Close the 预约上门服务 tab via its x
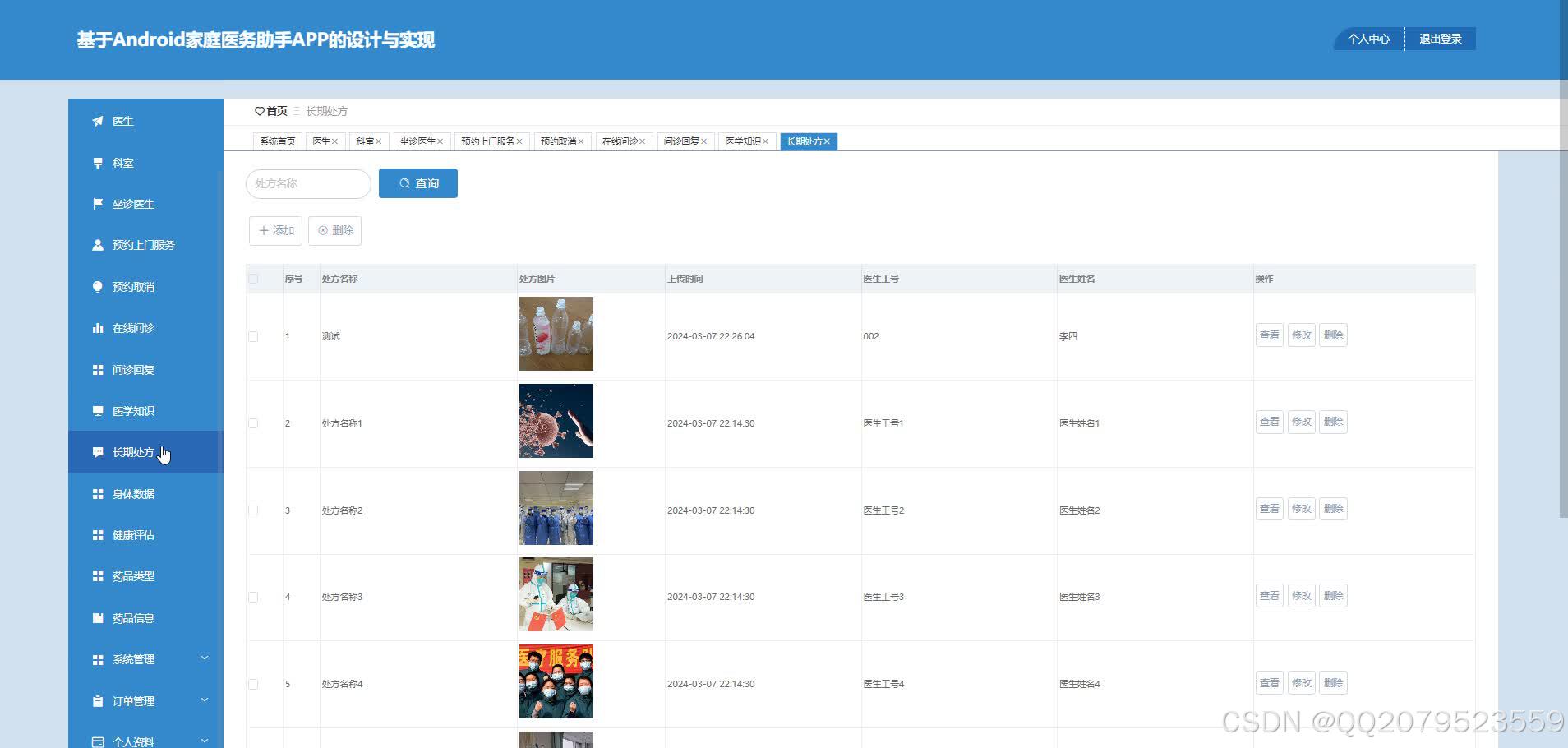The width and height of the screenshot is (1568, 748). [519, 141]
